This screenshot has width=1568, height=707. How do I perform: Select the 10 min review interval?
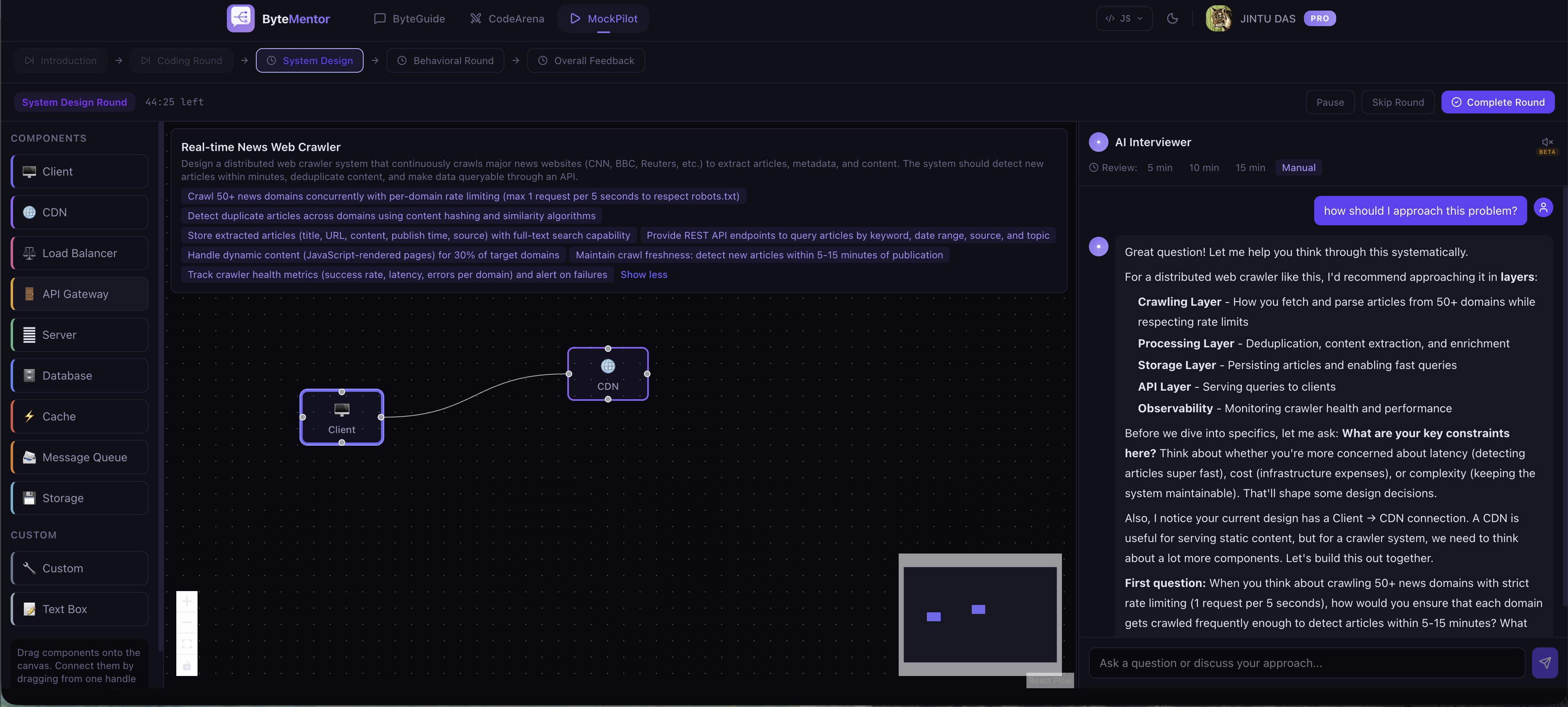tap(1204, 167)
